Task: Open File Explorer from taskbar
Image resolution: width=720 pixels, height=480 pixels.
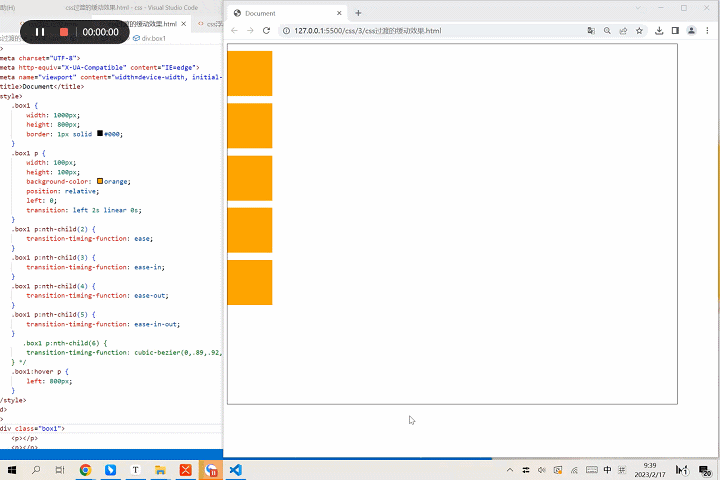Action: tap(160, 470)
